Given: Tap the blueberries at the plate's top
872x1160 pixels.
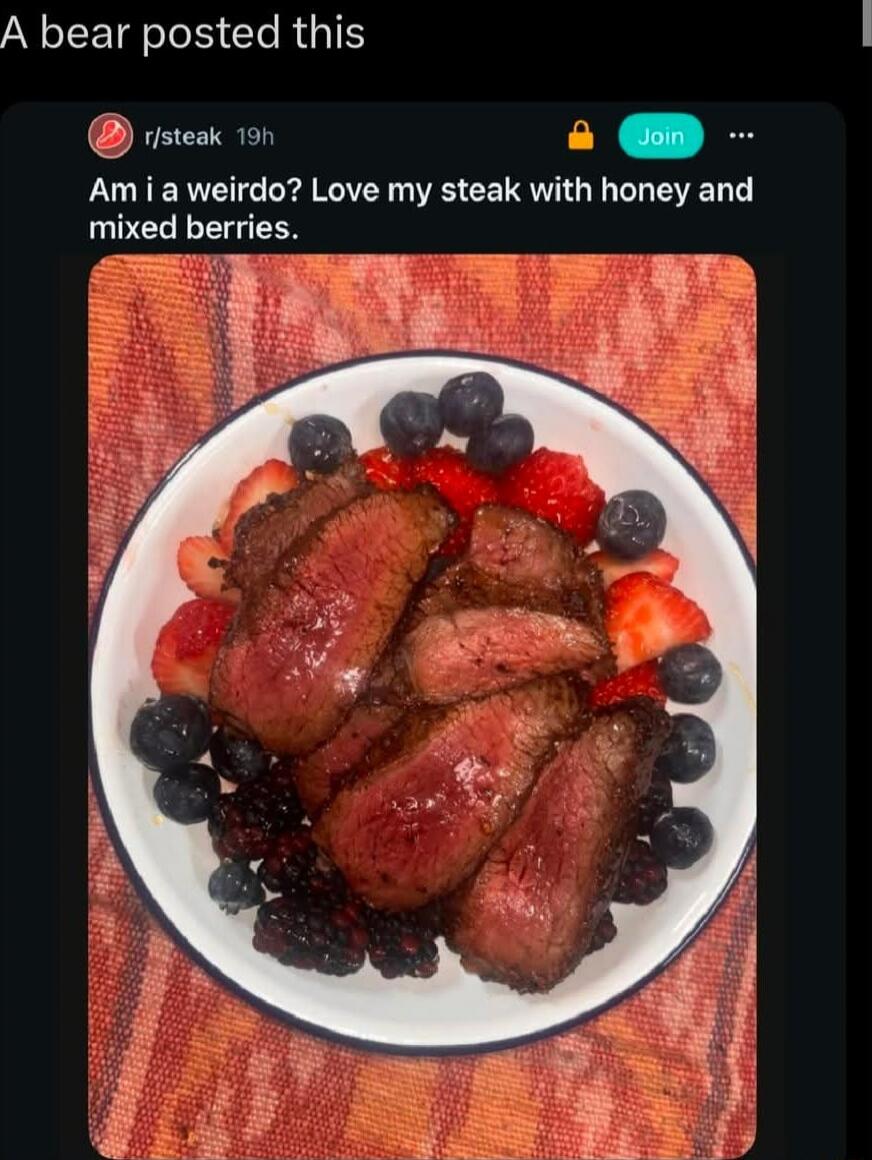Looking at the screenshot, I should click(x=457, y=422).
